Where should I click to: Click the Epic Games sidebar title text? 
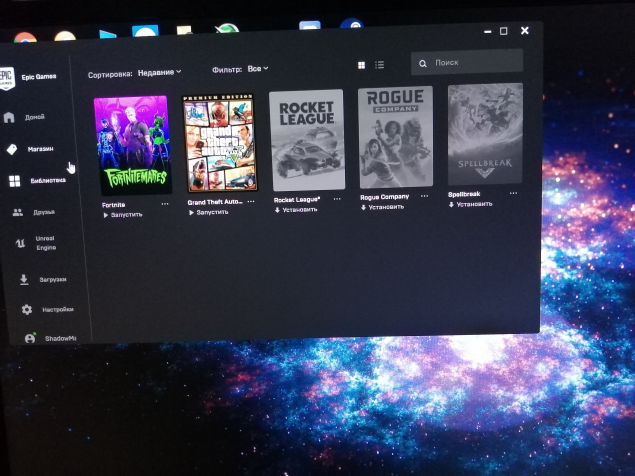point(39,77)
